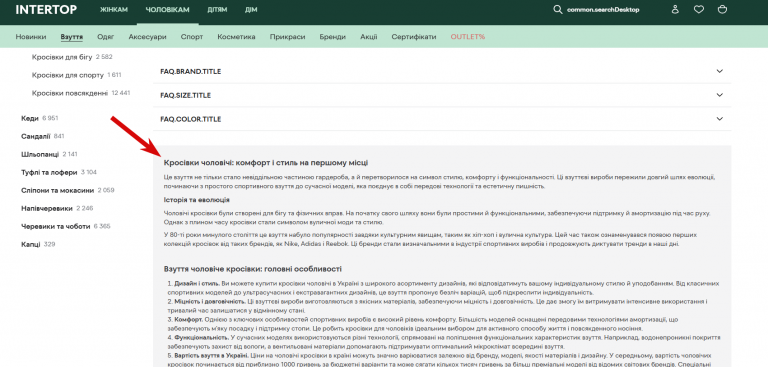Open the Сертифікати menu item
The width and height of the screenshot is (768, 367).
[414, 37]
